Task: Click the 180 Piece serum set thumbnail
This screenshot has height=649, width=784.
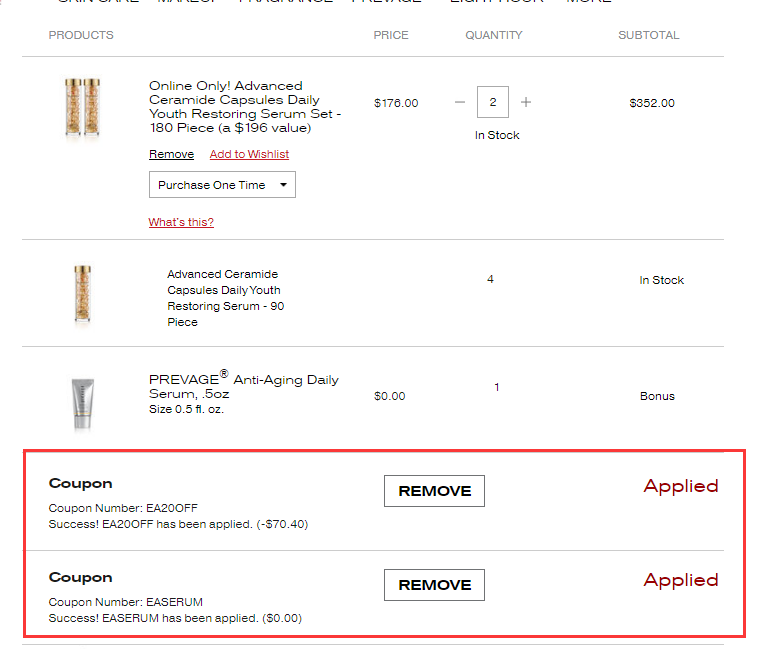Action: [81, 108]
